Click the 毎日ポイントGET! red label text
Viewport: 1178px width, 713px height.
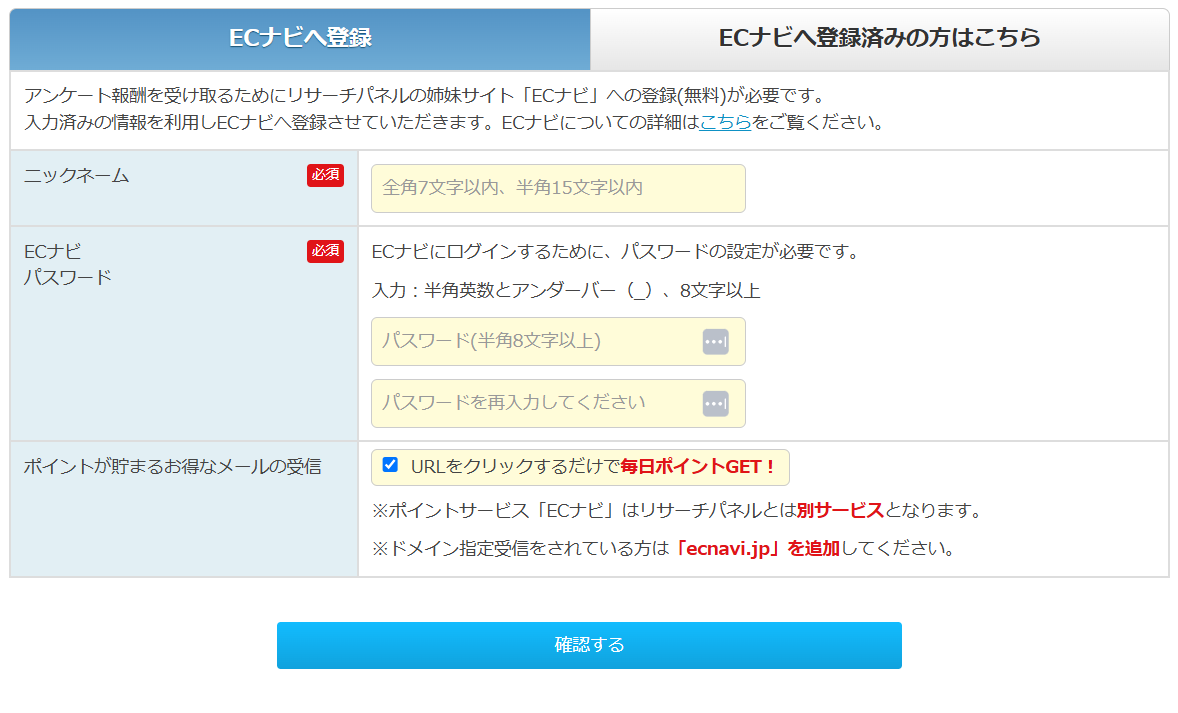[698, 467]
